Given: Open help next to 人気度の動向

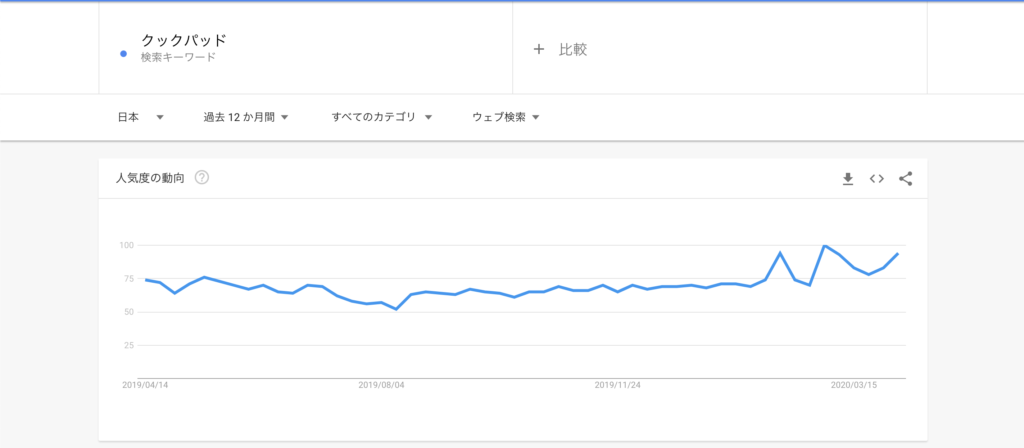Looking at the screenshot, I should point(202,178).
